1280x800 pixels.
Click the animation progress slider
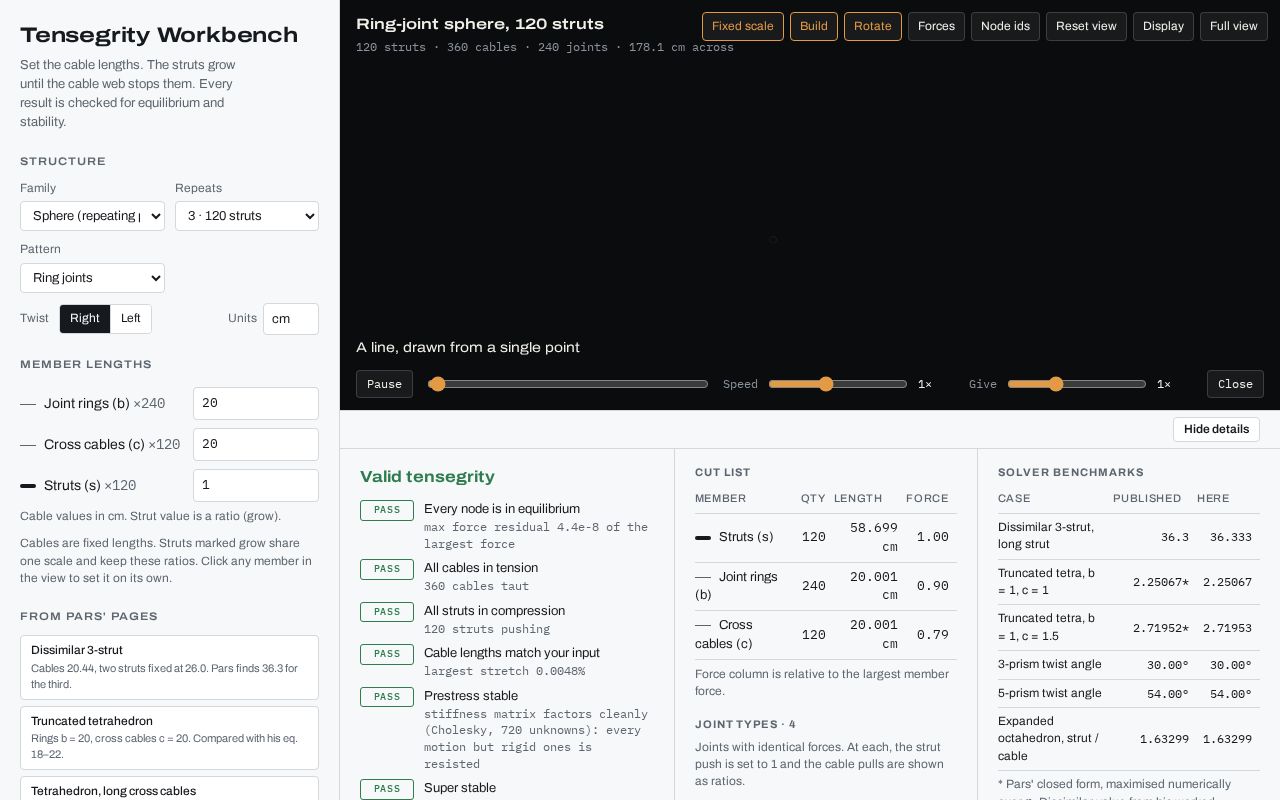pos(568,384)
